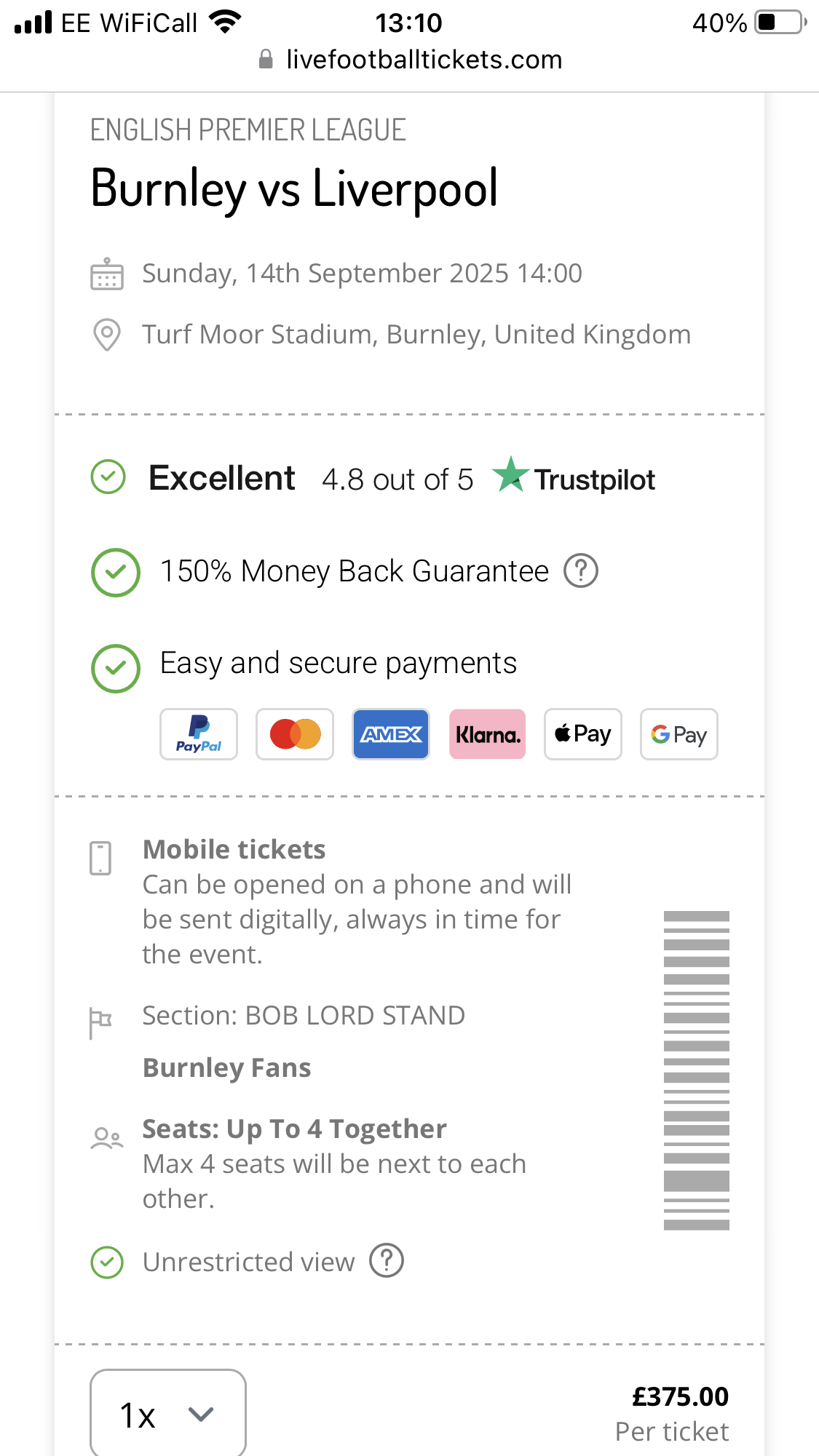
Task: Tap the Trustpilot star logo
Action: 511,475
